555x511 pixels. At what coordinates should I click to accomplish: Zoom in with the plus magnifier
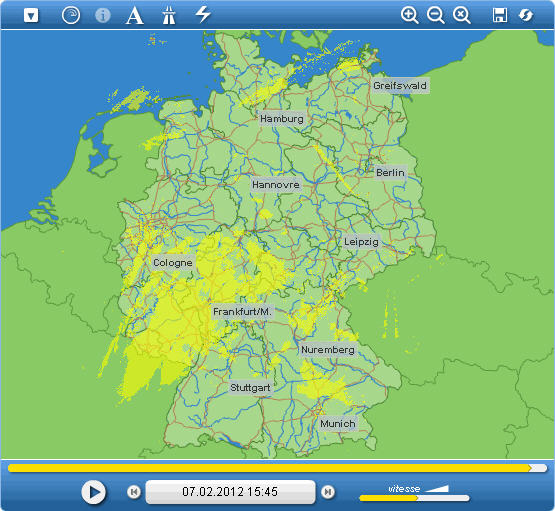410,16
